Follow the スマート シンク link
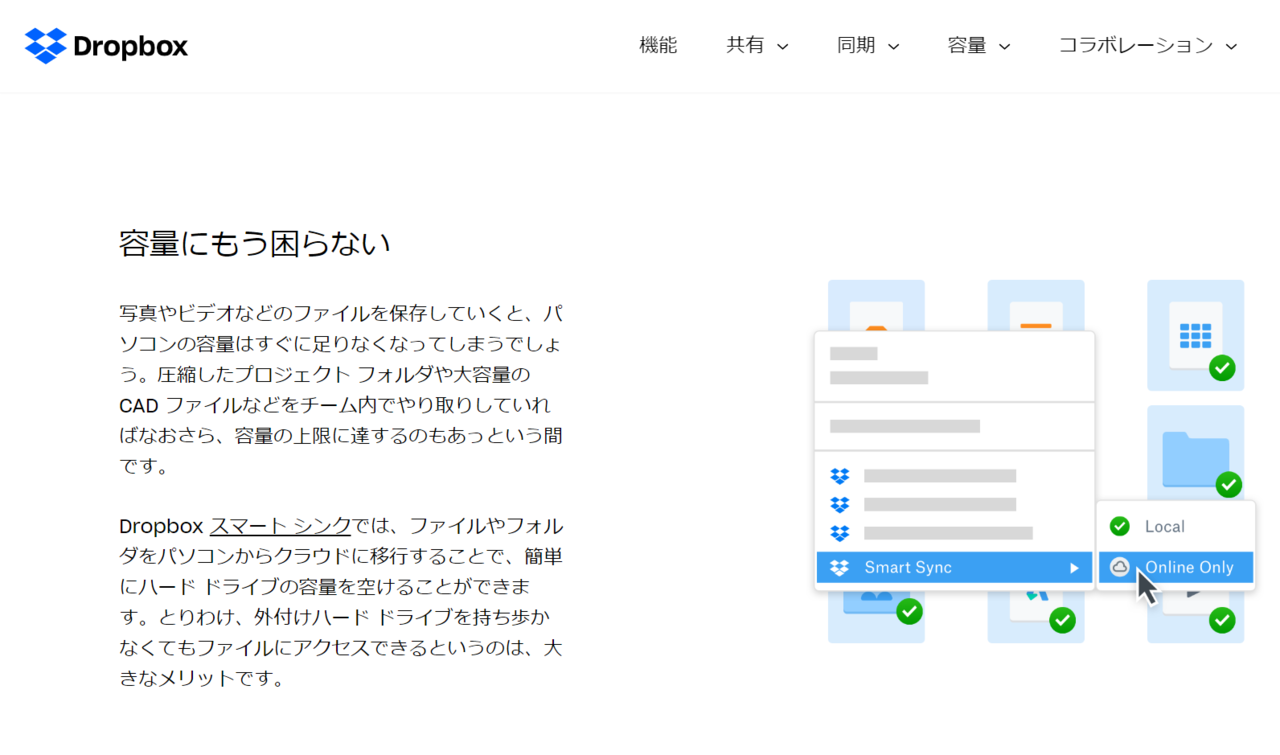This screenshot has height=755, width=1280. click(x=280, y=526)
